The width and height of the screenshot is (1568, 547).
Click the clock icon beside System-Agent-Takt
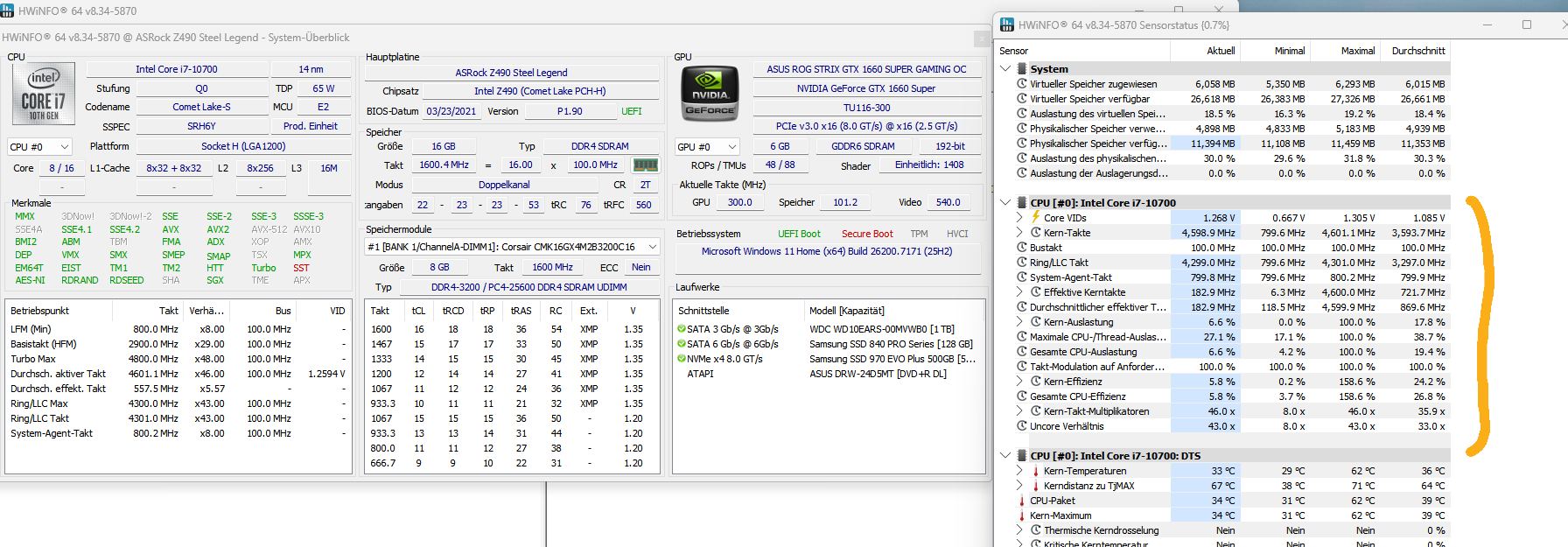pyautogui.click(x=1022, y=277)
